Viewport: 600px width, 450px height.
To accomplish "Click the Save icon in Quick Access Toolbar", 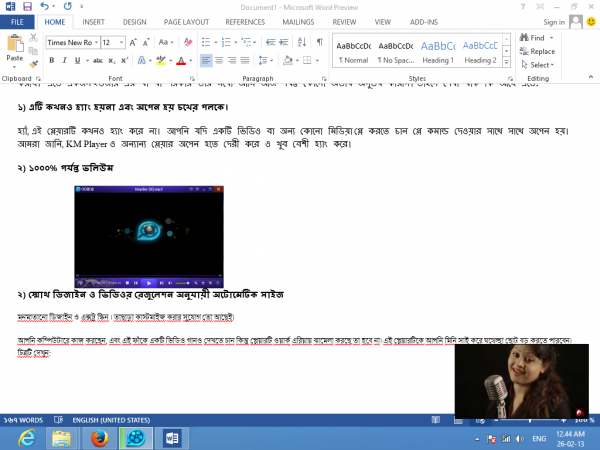I will (26, 6).
